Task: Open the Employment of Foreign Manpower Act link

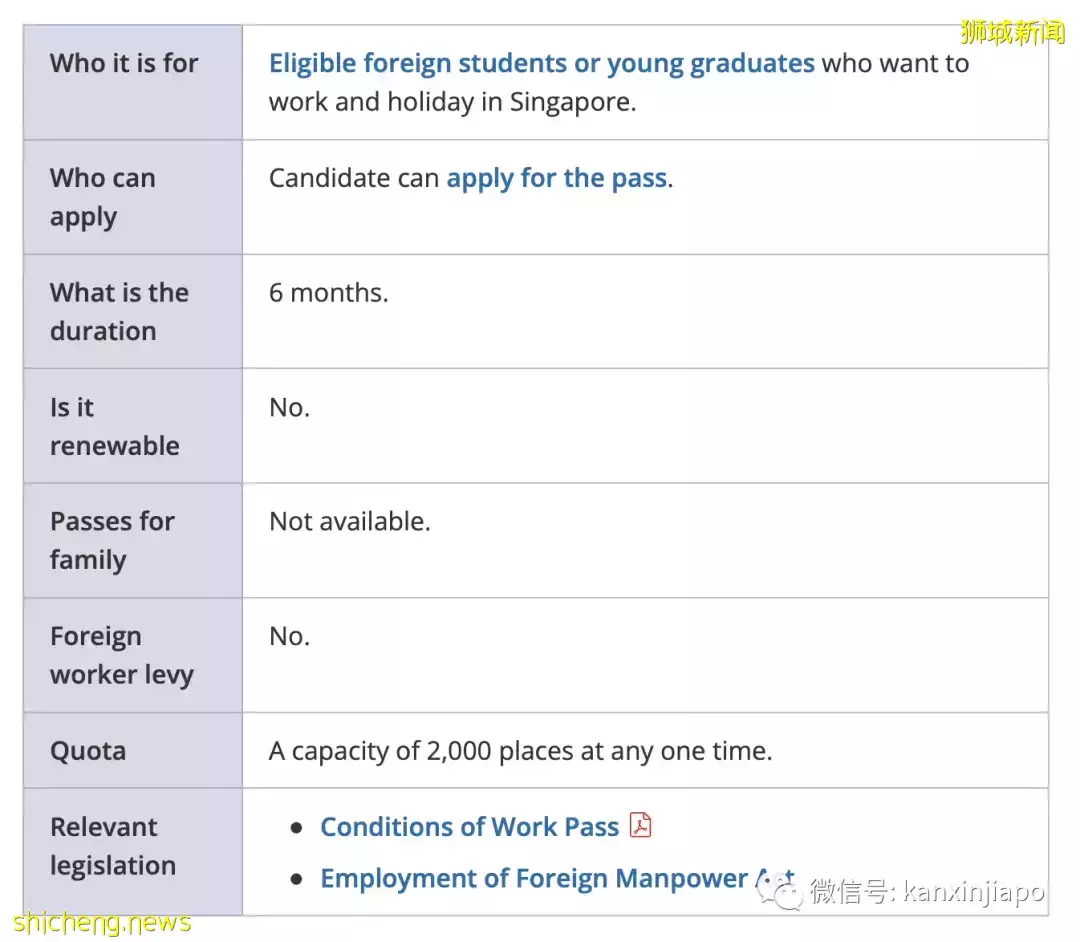Action: [534, 878]
